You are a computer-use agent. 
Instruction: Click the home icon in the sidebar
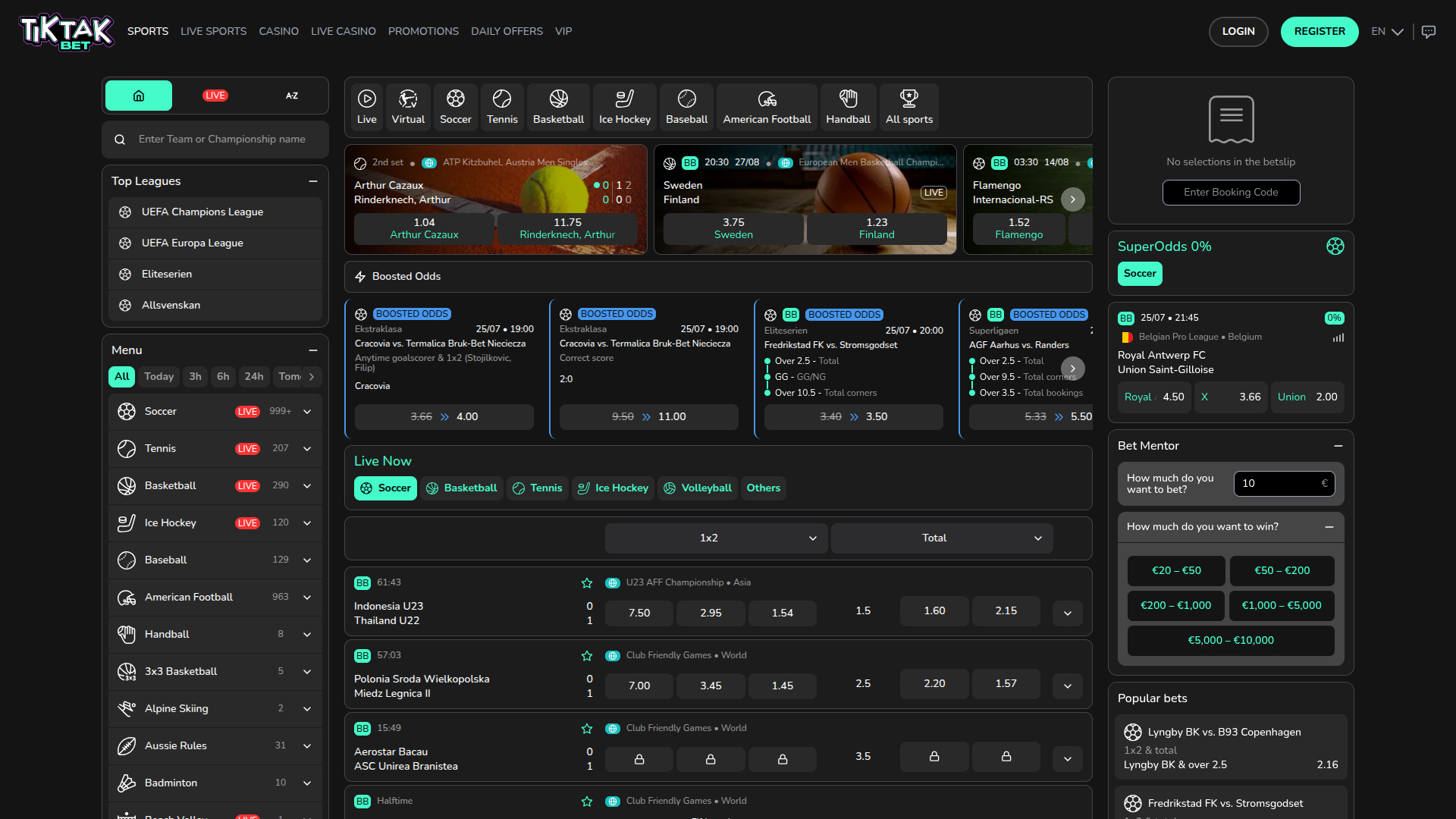coord(138,96)
